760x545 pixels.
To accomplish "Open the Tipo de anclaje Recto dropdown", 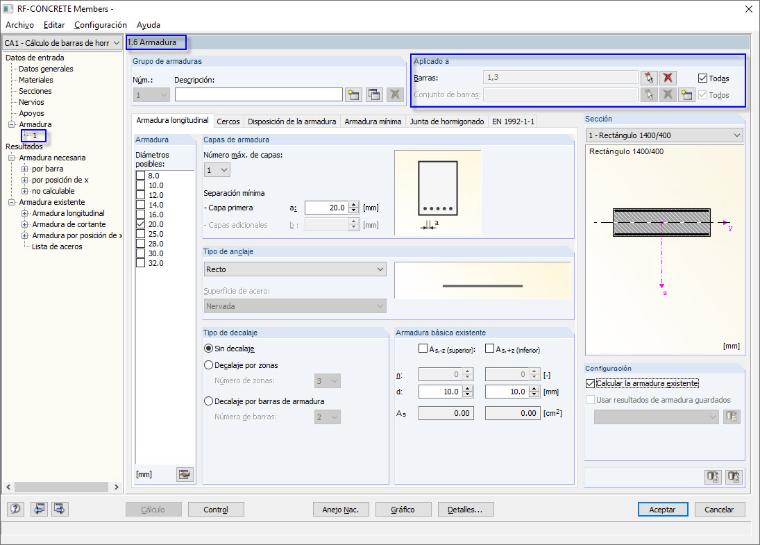I will 295,269.
